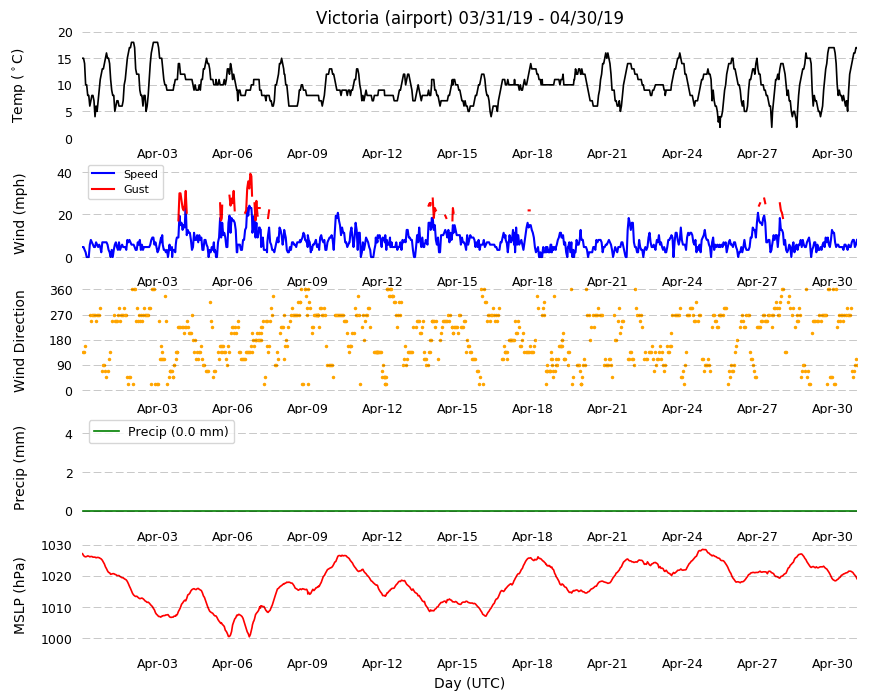Select the Gust legend label
This screenshot has height=700, width=870.
pyautogui.click(x=136, y=189)
